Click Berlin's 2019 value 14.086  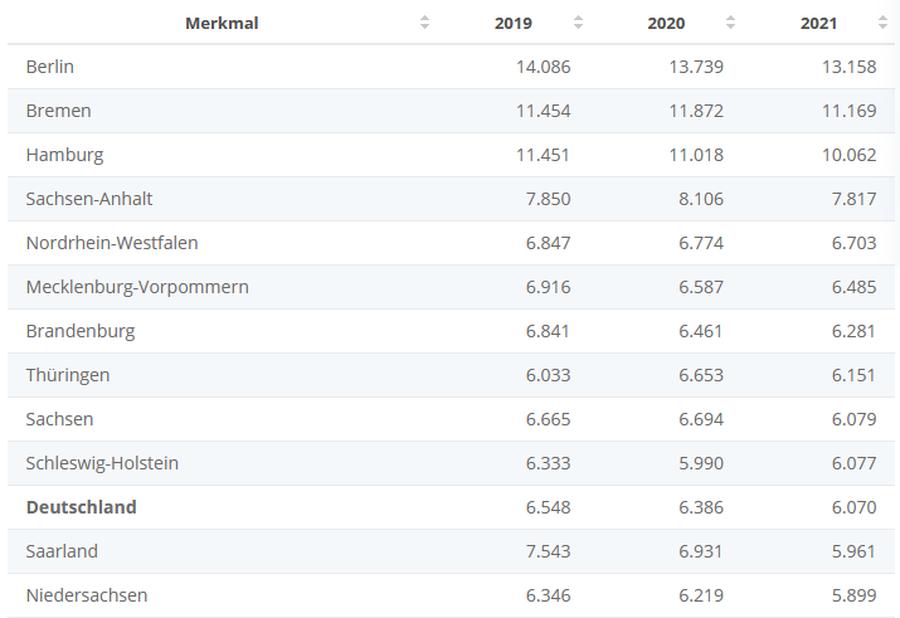point(543,67)
